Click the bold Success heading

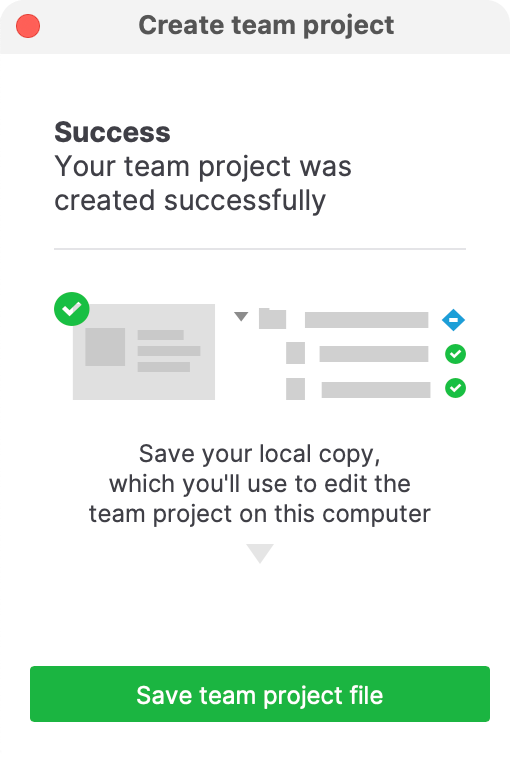(112, 132)
